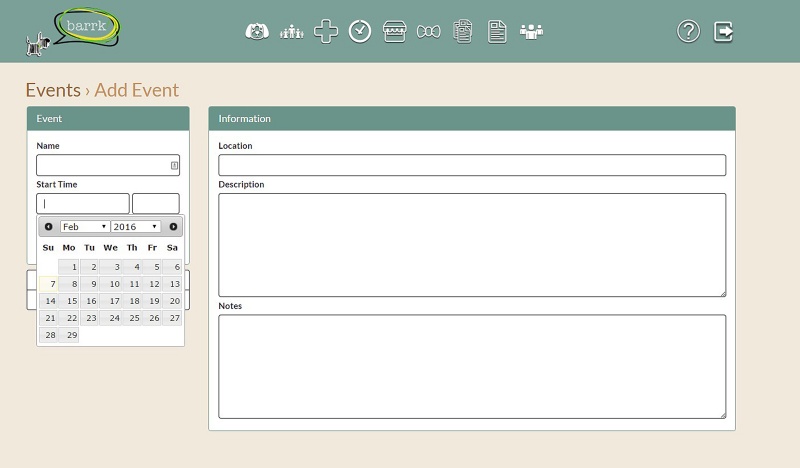Image resolution: width=800 pixels, height=468 pixels.
Task: Select February 3 in the calendar
Action: 111,267
